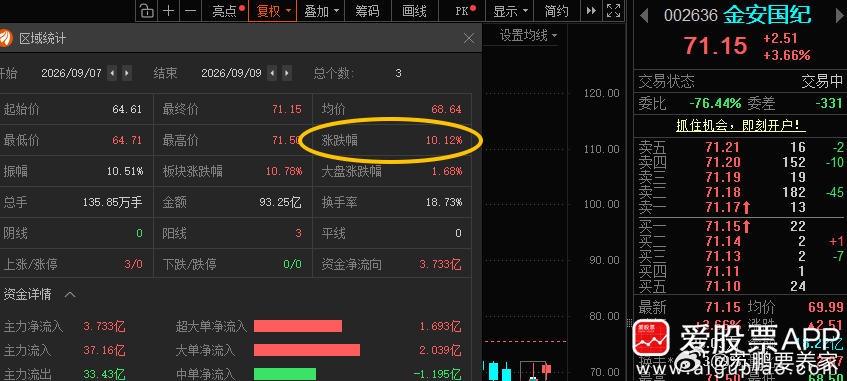The height and width of the screenshot is (381, 847).
Task: Click the 委比 value -76.44%
Action: pyautogui.click(x=715, y=103)
